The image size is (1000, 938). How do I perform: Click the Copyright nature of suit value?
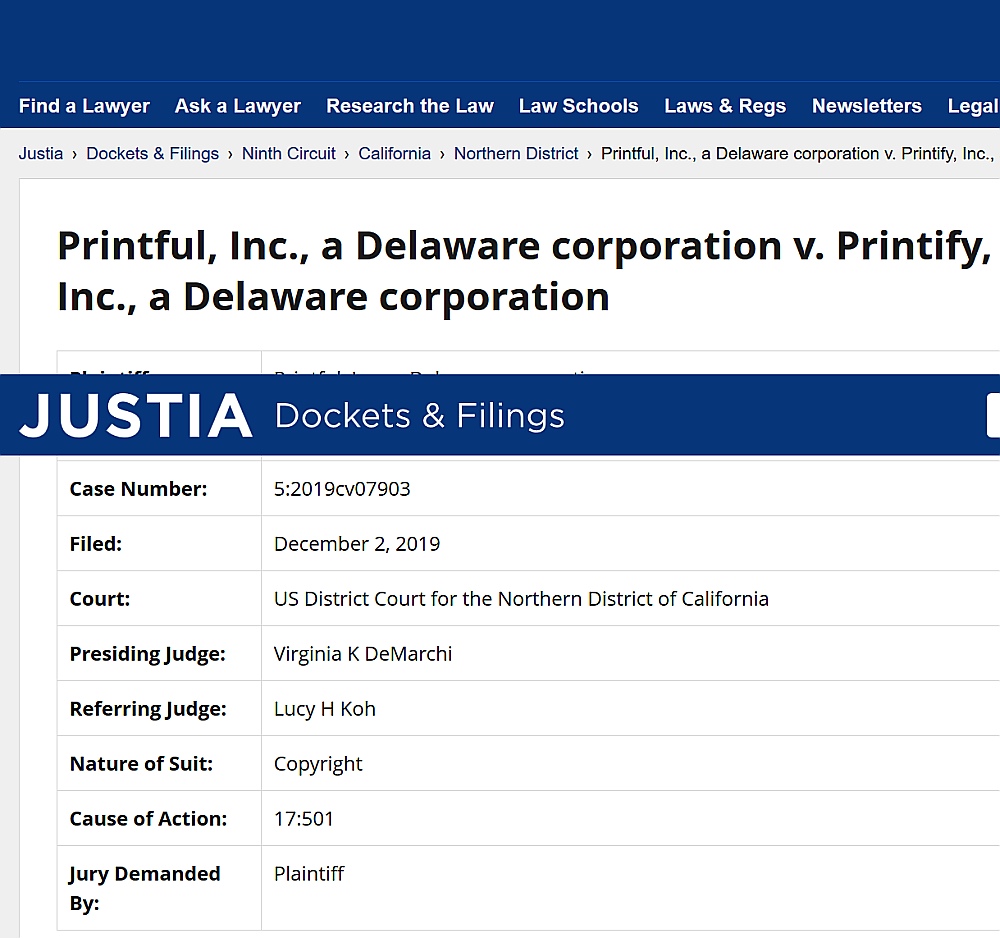[x=318, y=764]
